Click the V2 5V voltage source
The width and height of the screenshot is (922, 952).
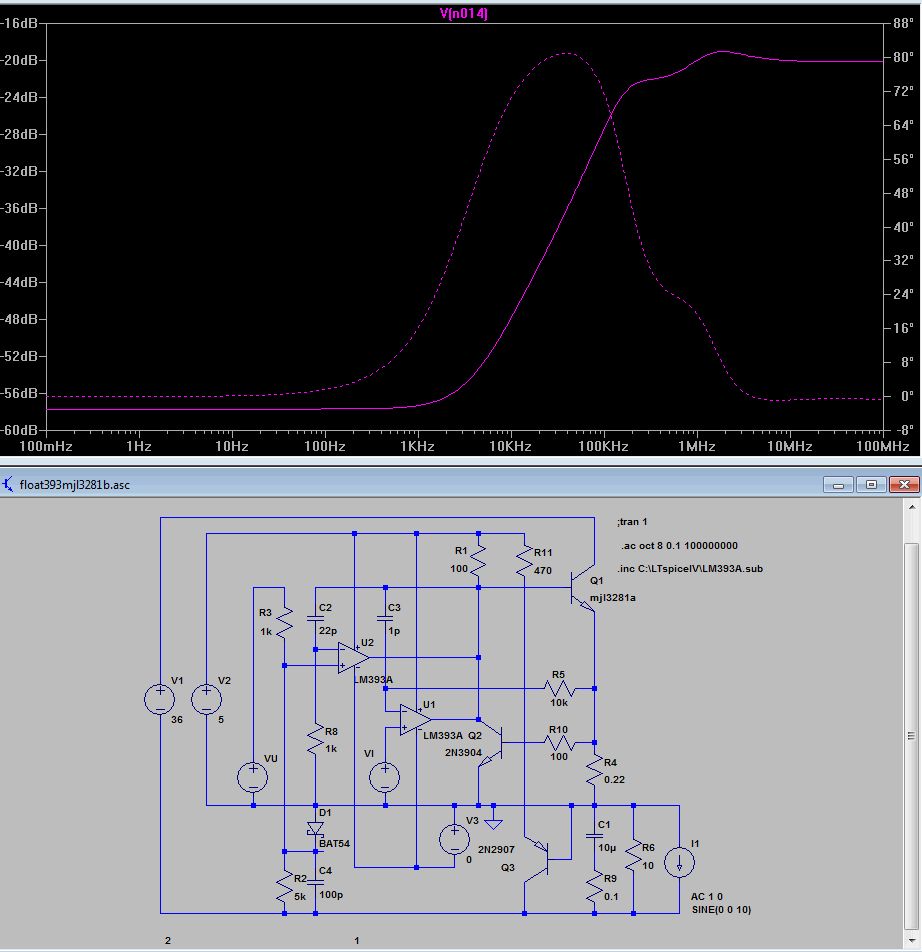207,699
